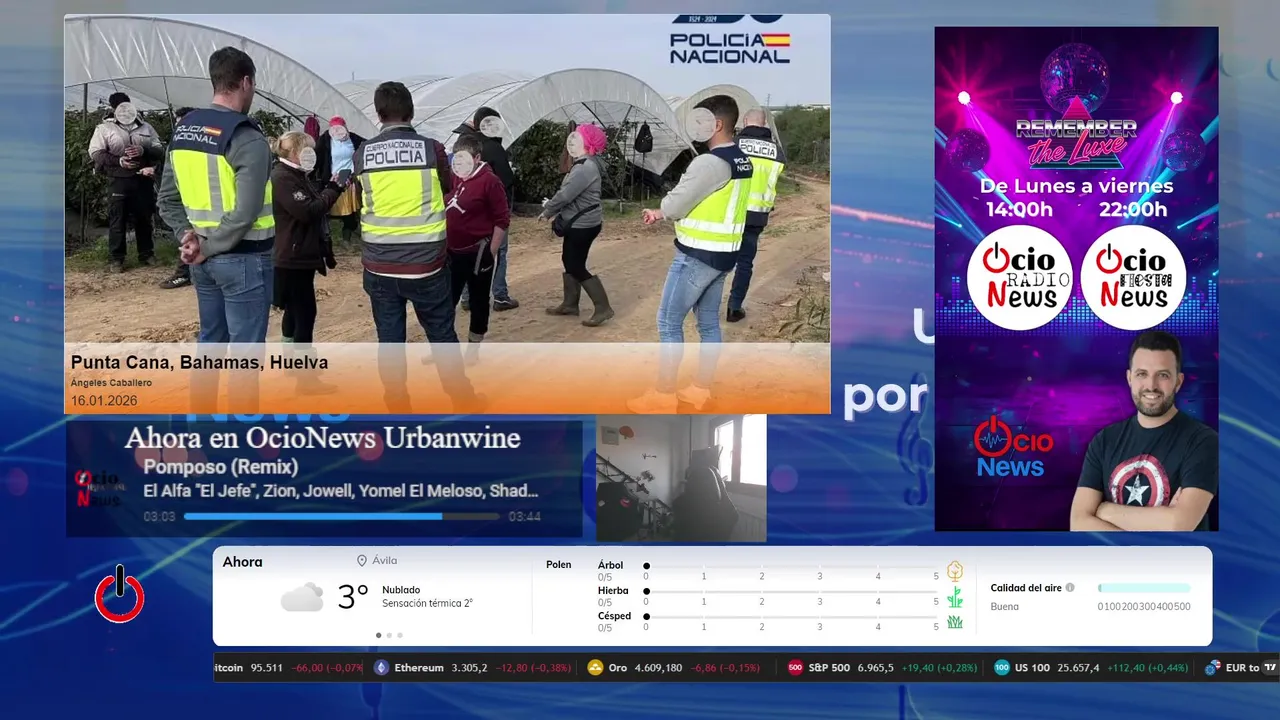Click the author name Ángeles Caballero
This screenshot has height=720, width=1280.
pos(111,383)
